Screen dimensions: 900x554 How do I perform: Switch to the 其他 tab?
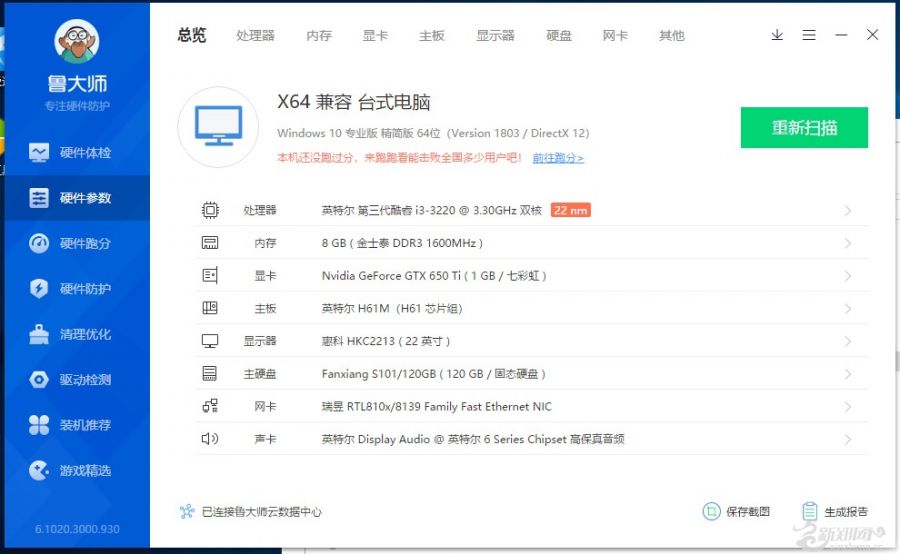672,36
